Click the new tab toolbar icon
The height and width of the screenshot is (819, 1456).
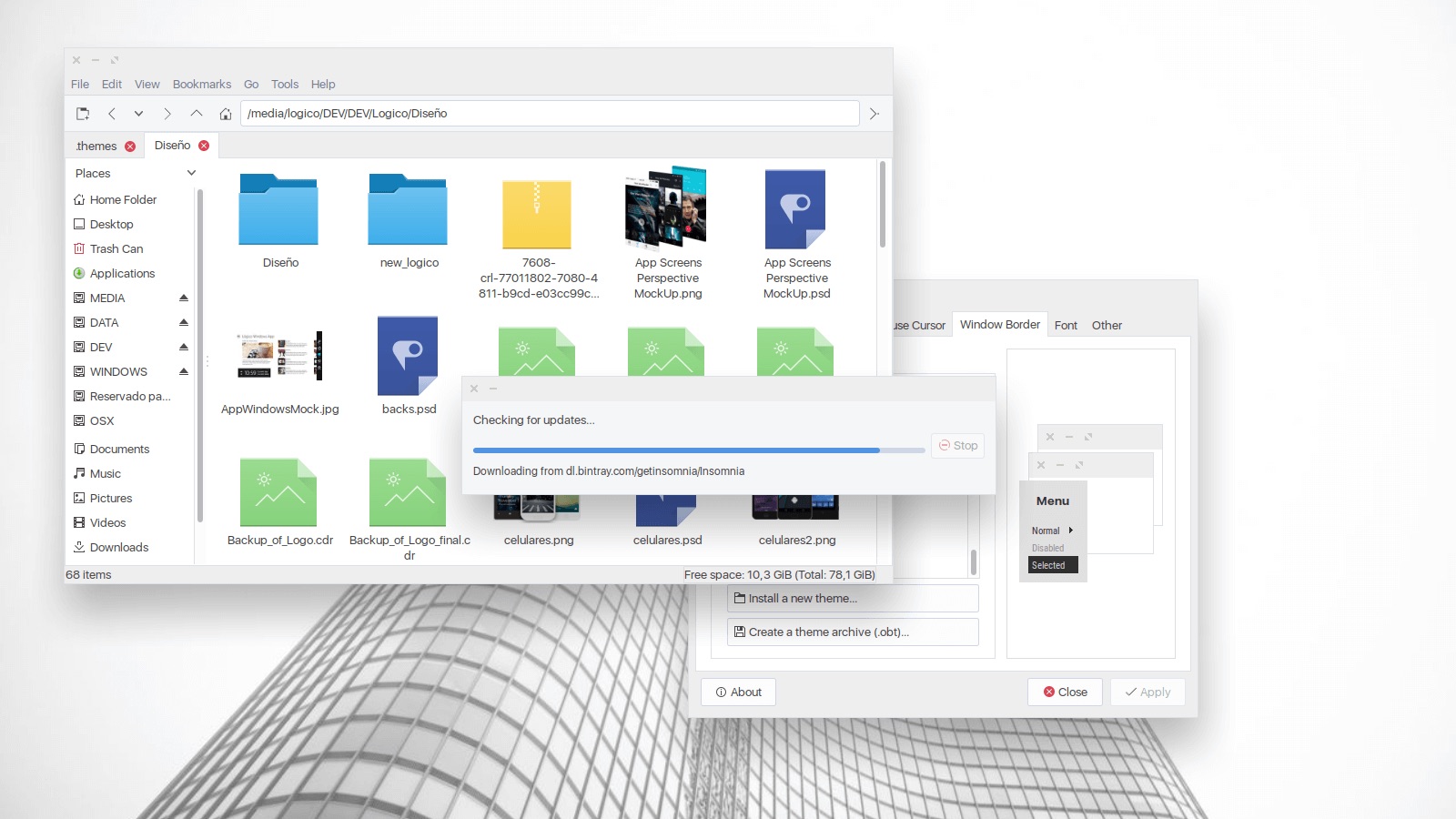[83, 114]
